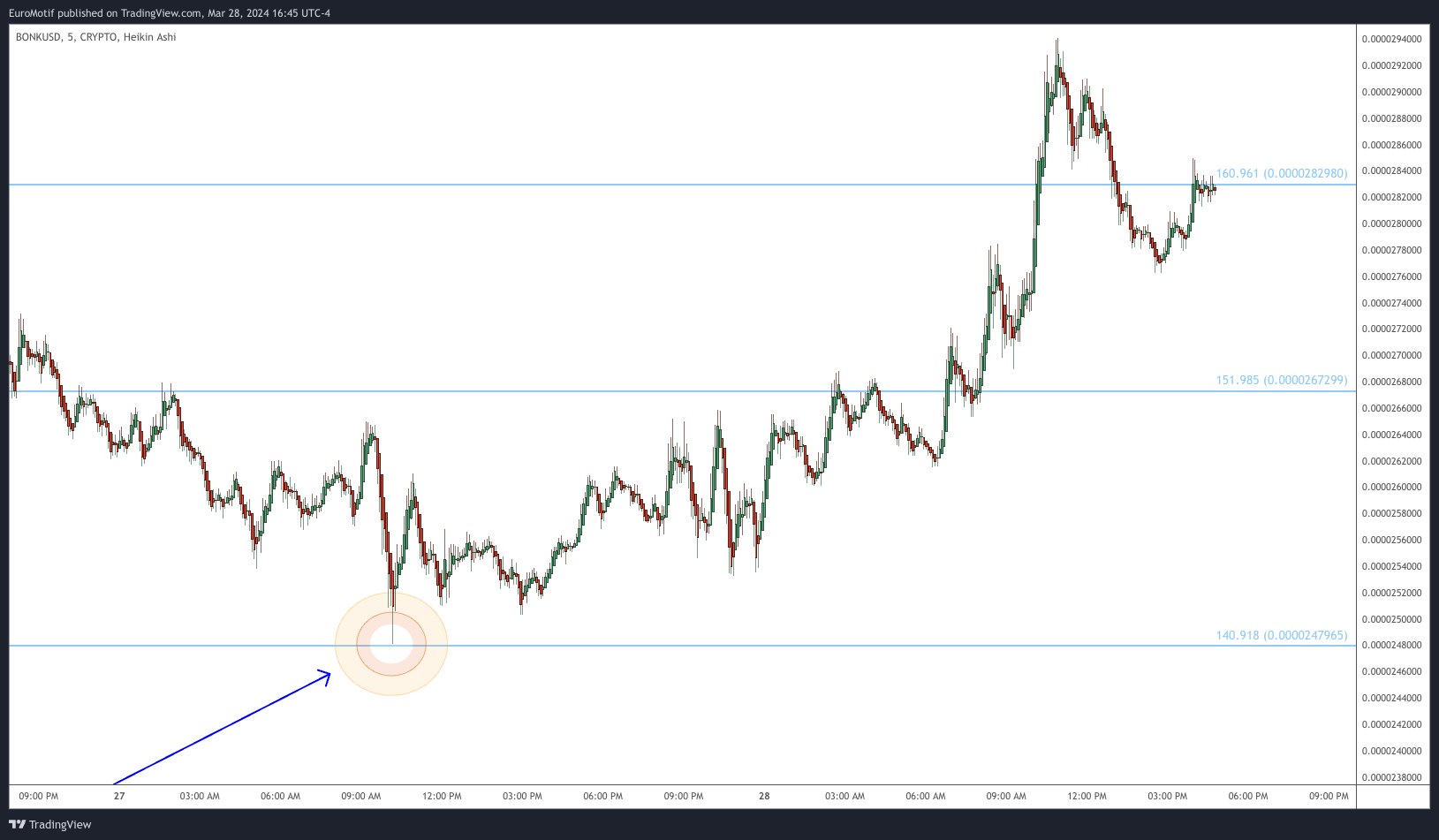Click the 0.0000276000 price axis label
Viewport: 1439px width, 840px height.
(x=1392, y=276)
